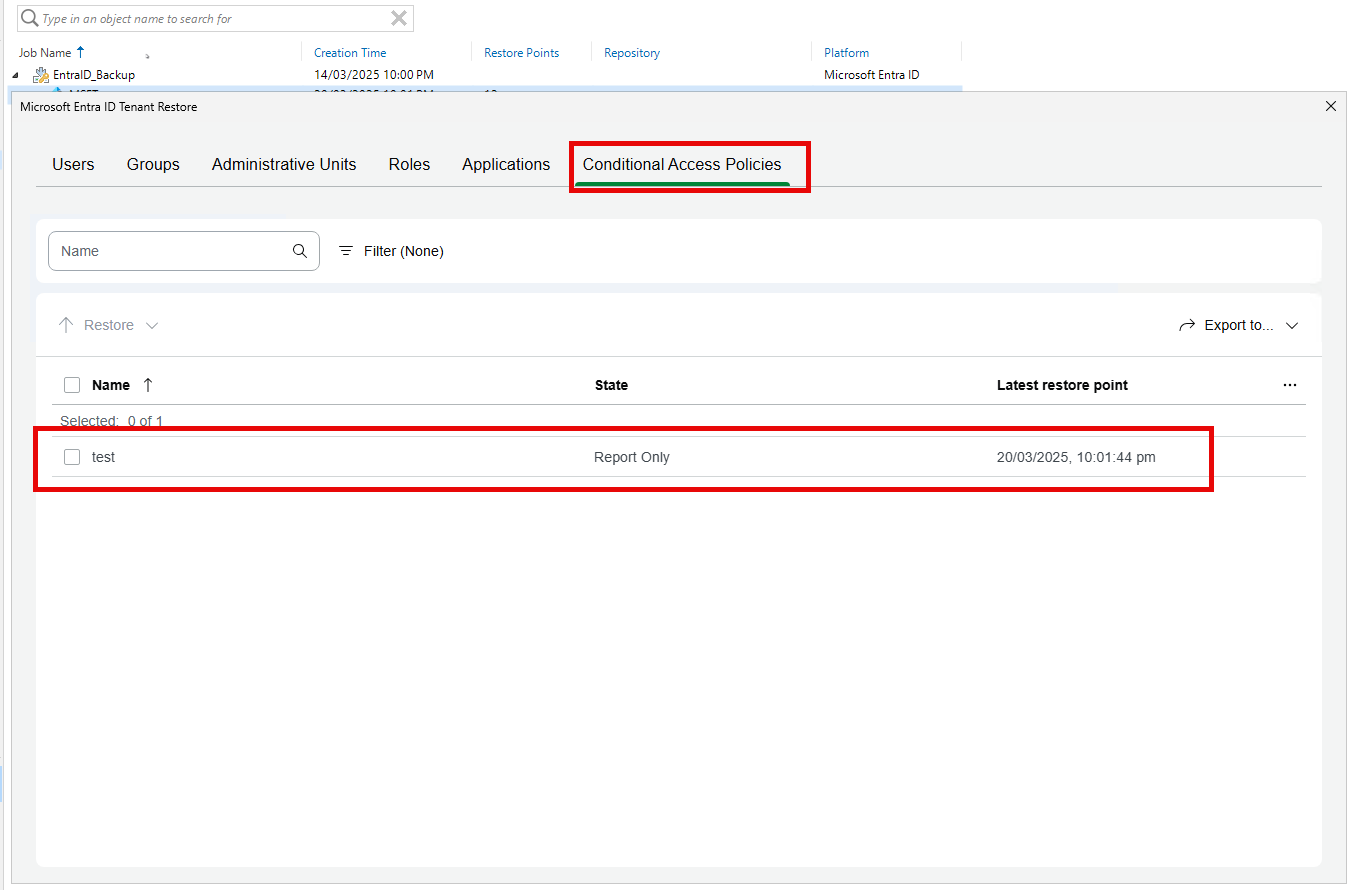Click the search magnifier icon in Name field
This screenshot has width=1354, height=890.
(x=300, y=251)
